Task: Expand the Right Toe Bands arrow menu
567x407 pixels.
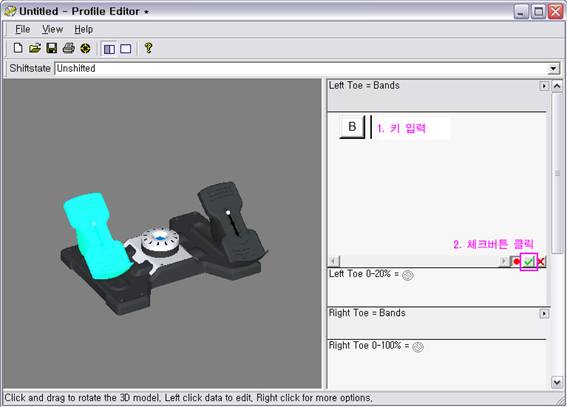Action: pos(544,313)
